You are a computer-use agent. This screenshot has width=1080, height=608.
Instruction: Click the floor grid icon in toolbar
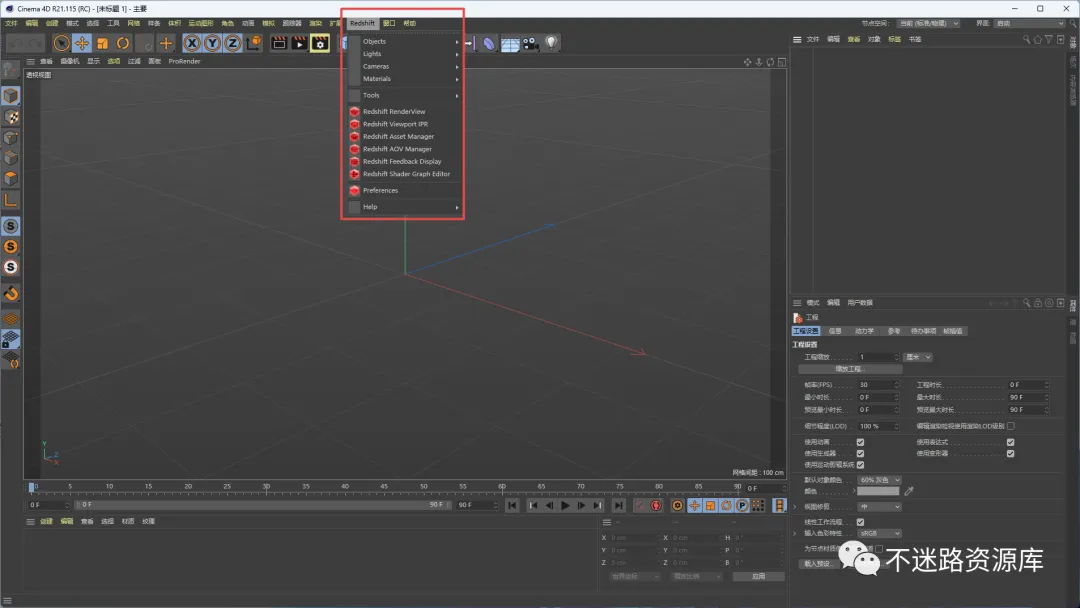point(510,44)
